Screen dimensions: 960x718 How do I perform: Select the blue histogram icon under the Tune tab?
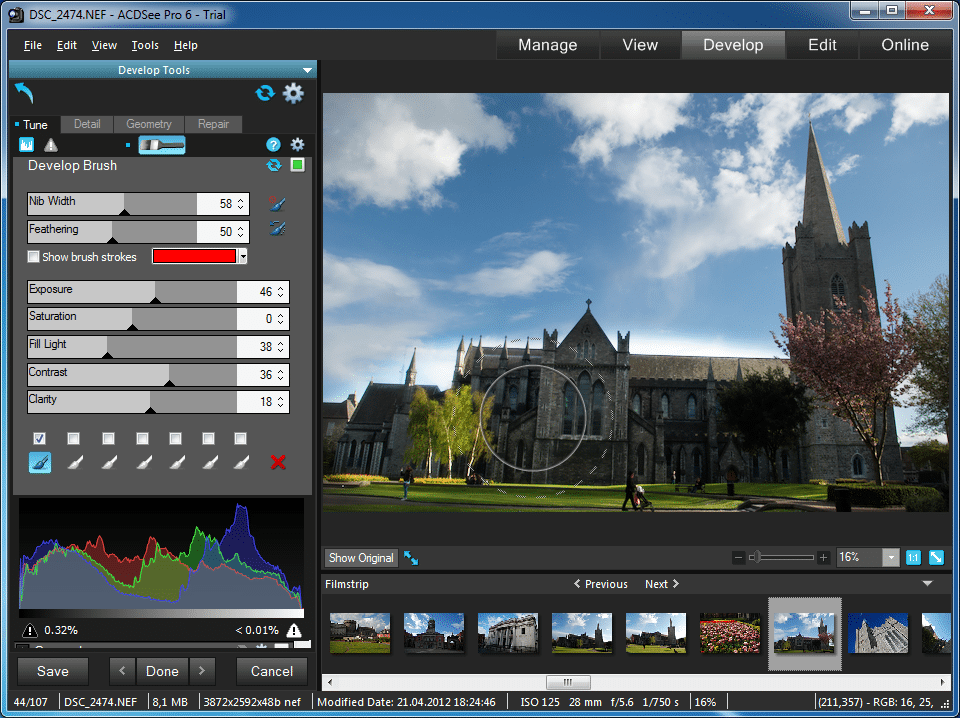coord(26,145)
